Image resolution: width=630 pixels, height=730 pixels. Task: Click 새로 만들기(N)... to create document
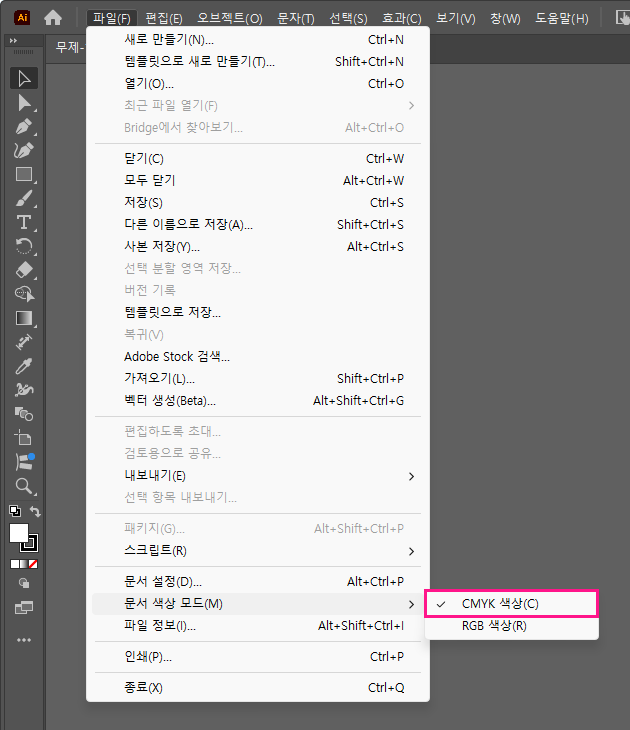click(168, 40)
